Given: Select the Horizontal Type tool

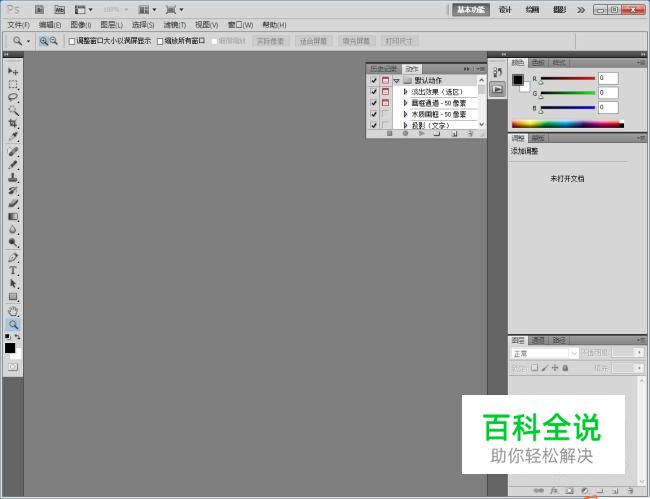Looking at the screenshot, I should click(12, 270).
